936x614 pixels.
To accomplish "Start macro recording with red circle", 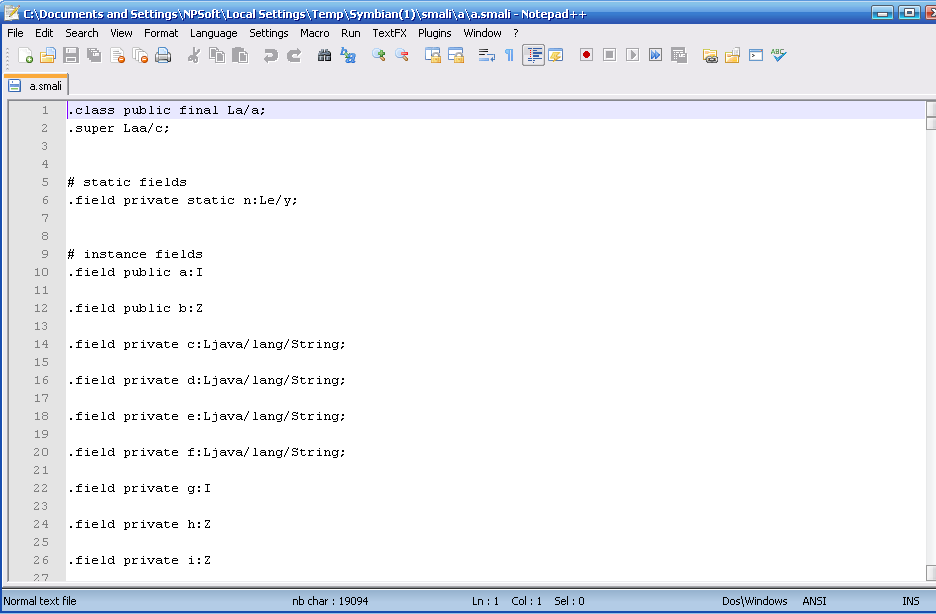I will coord(586,55).
